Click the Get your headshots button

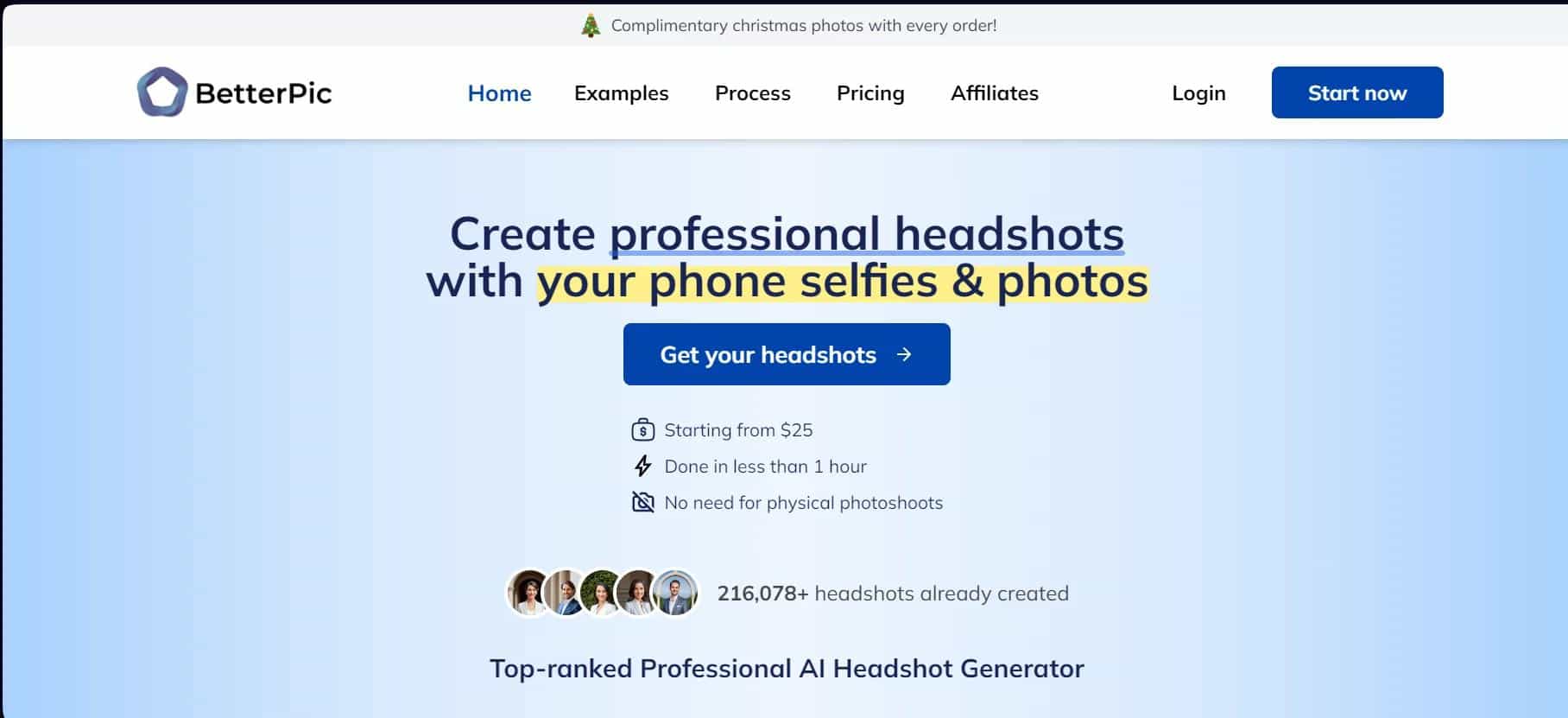[x=768, y=354]
